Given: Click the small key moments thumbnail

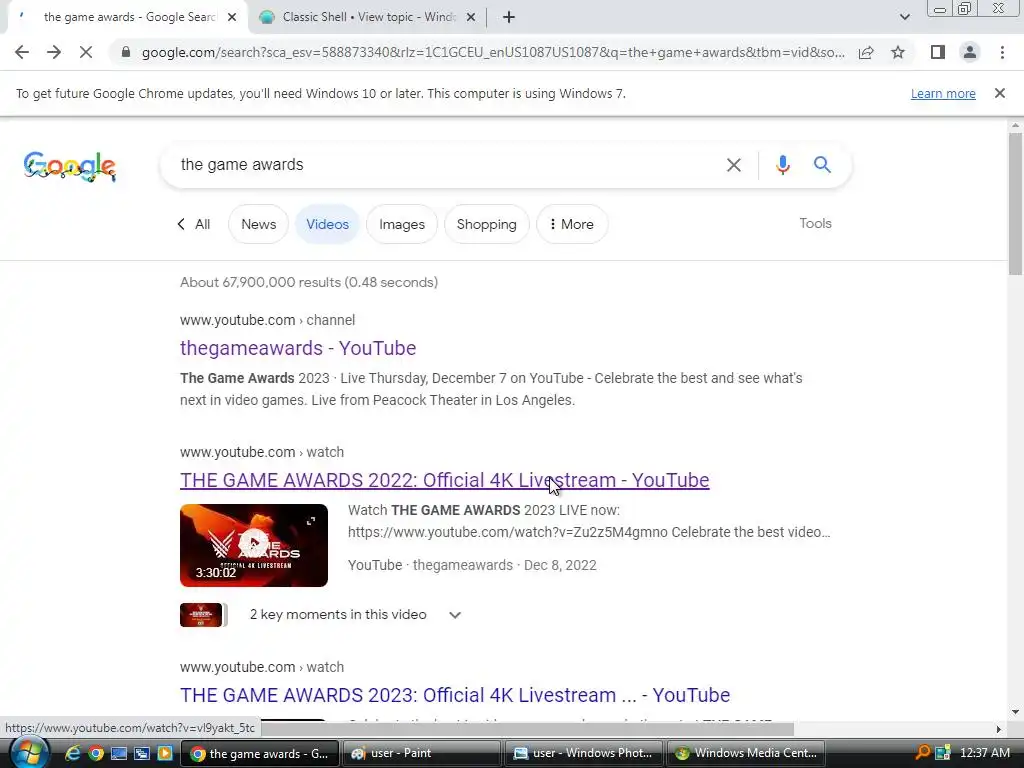Looking at the screenshot, I should pos(201,615).
